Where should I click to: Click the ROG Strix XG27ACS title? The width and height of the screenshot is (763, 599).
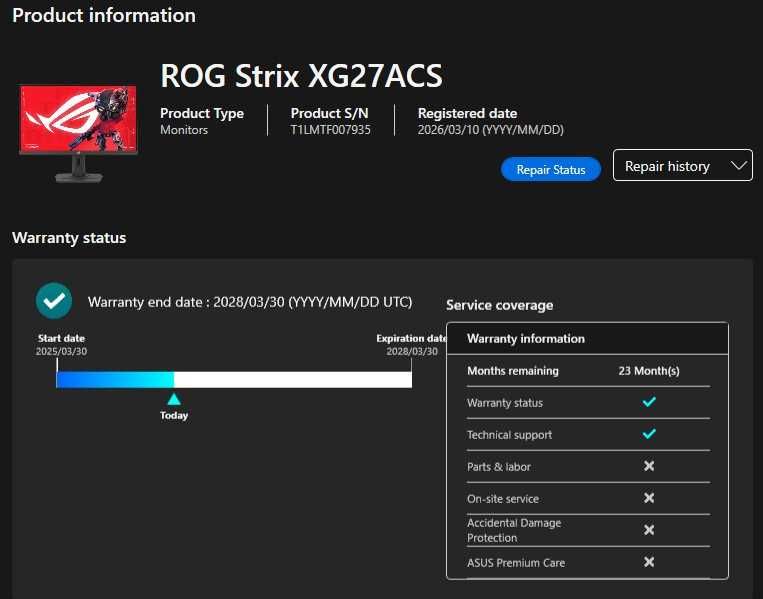[301, 76]
